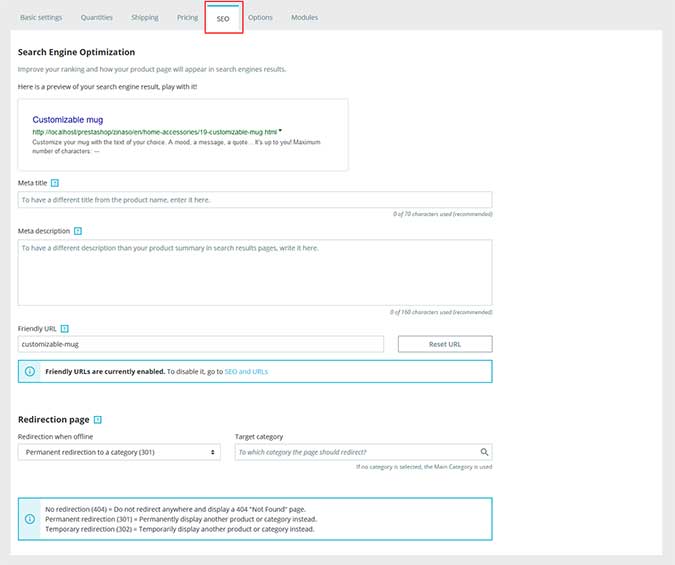Follow the SEO and URLs link
Viewport: 675px width, 565px height.
(x=246, y=371)
